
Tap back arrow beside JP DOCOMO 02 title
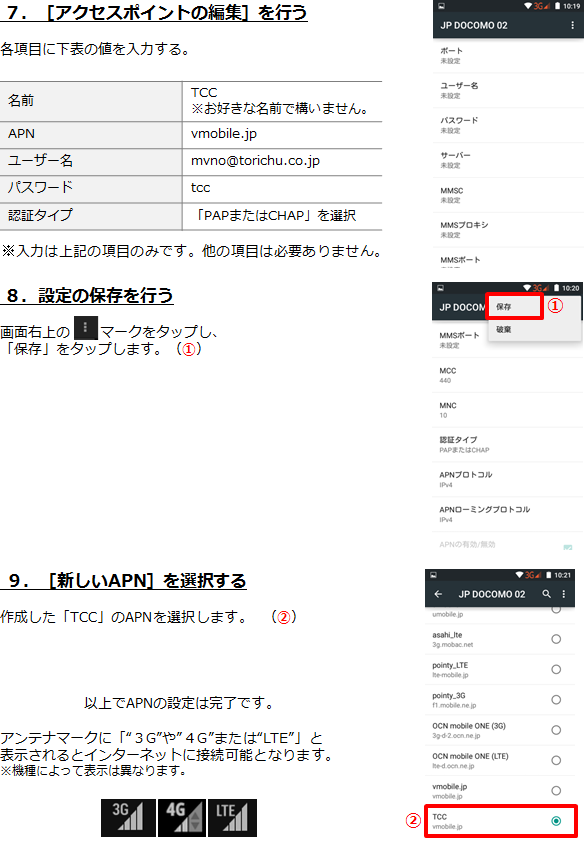(438, 594)
